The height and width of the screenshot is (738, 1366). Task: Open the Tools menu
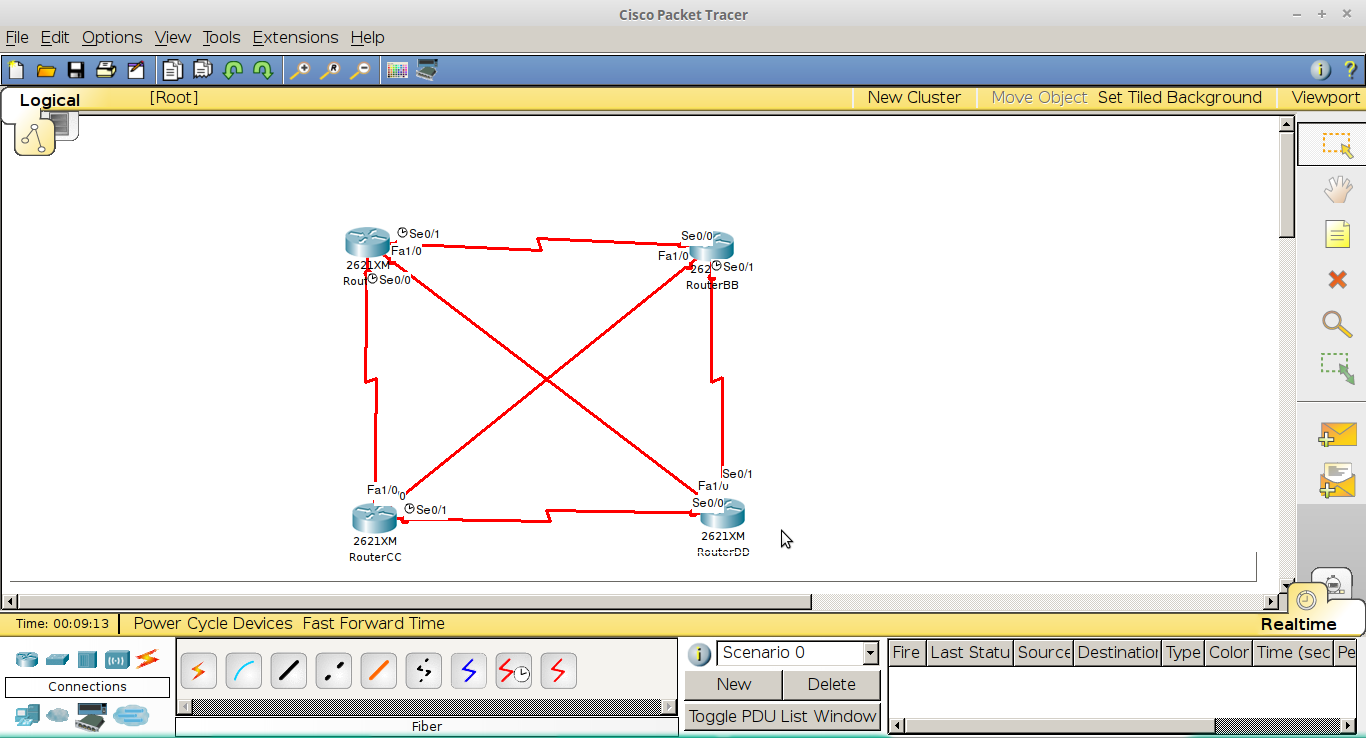point(222,37)
